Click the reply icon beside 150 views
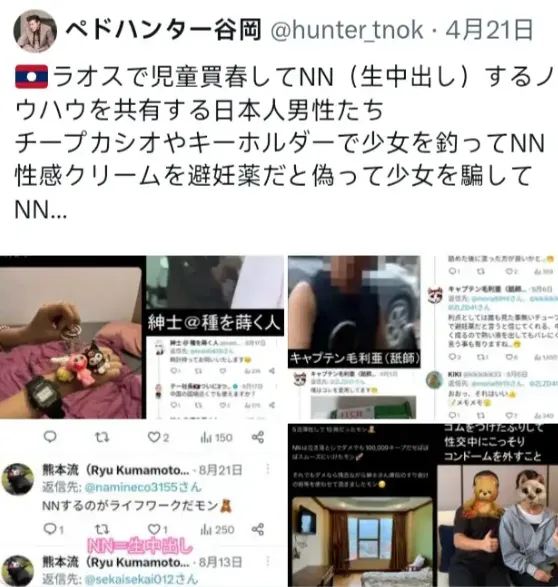 coord(50,437)
